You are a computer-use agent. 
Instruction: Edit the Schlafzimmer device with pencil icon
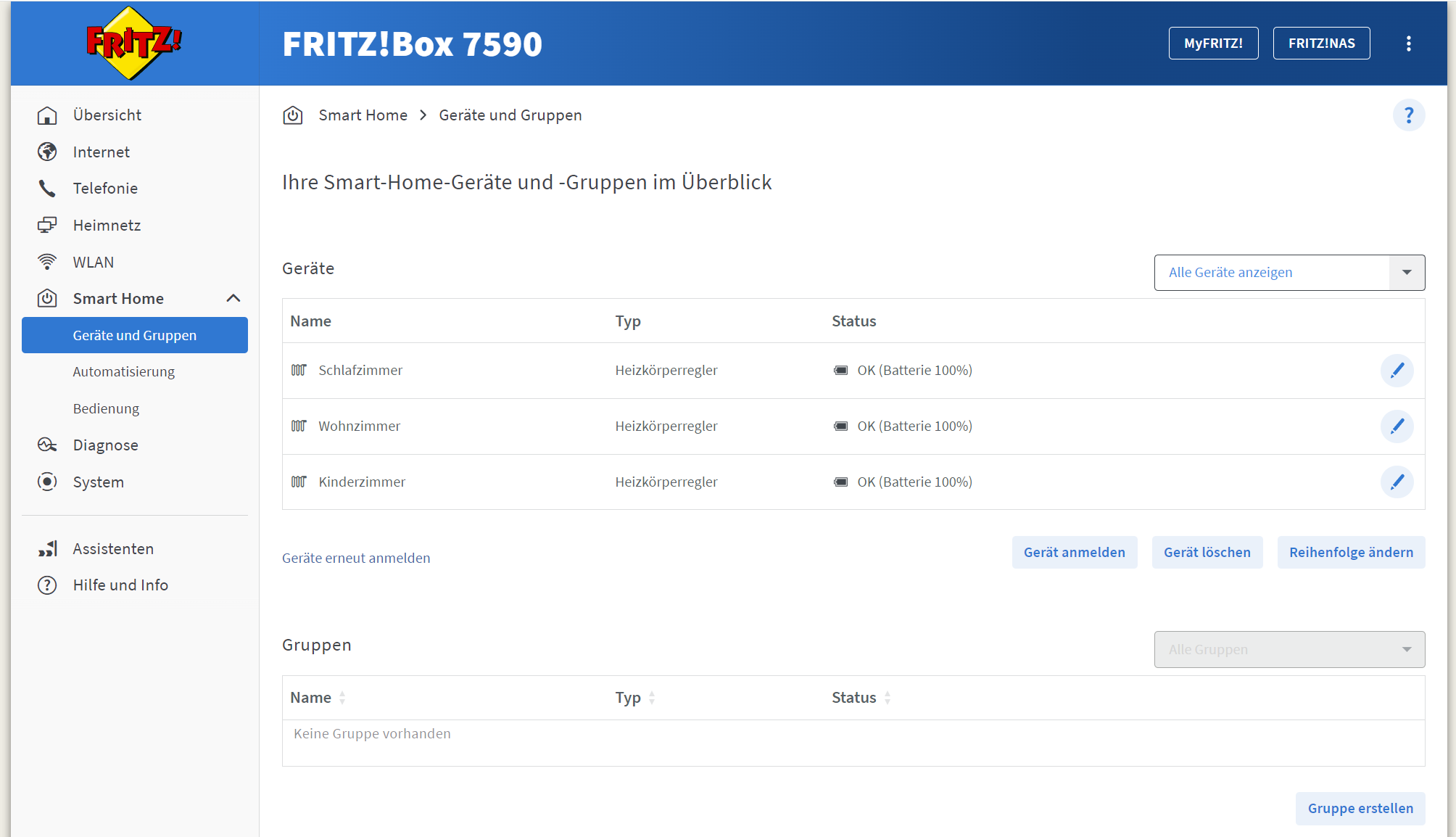1397,371
